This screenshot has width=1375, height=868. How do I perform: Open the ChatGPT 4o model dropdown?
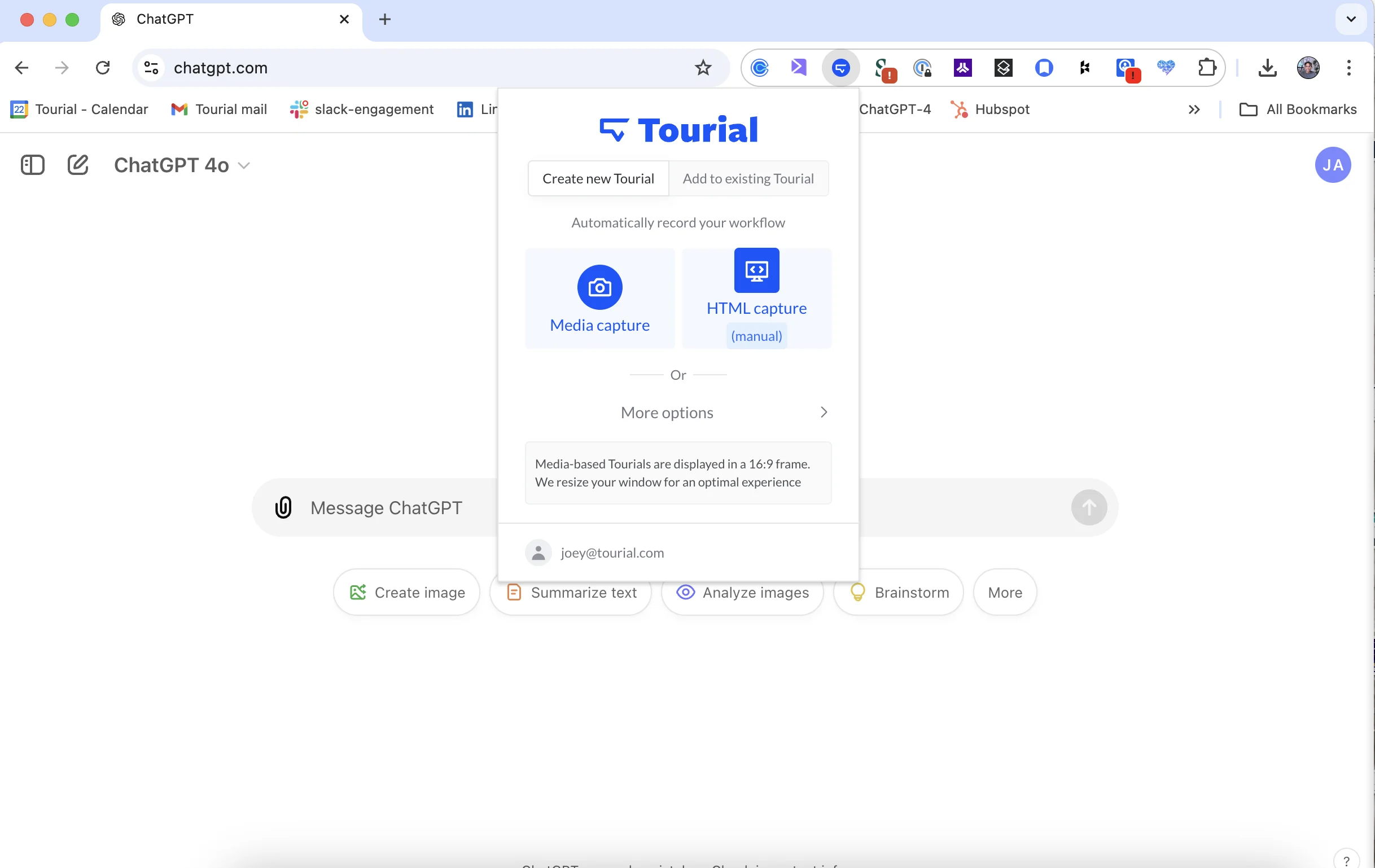182,165
